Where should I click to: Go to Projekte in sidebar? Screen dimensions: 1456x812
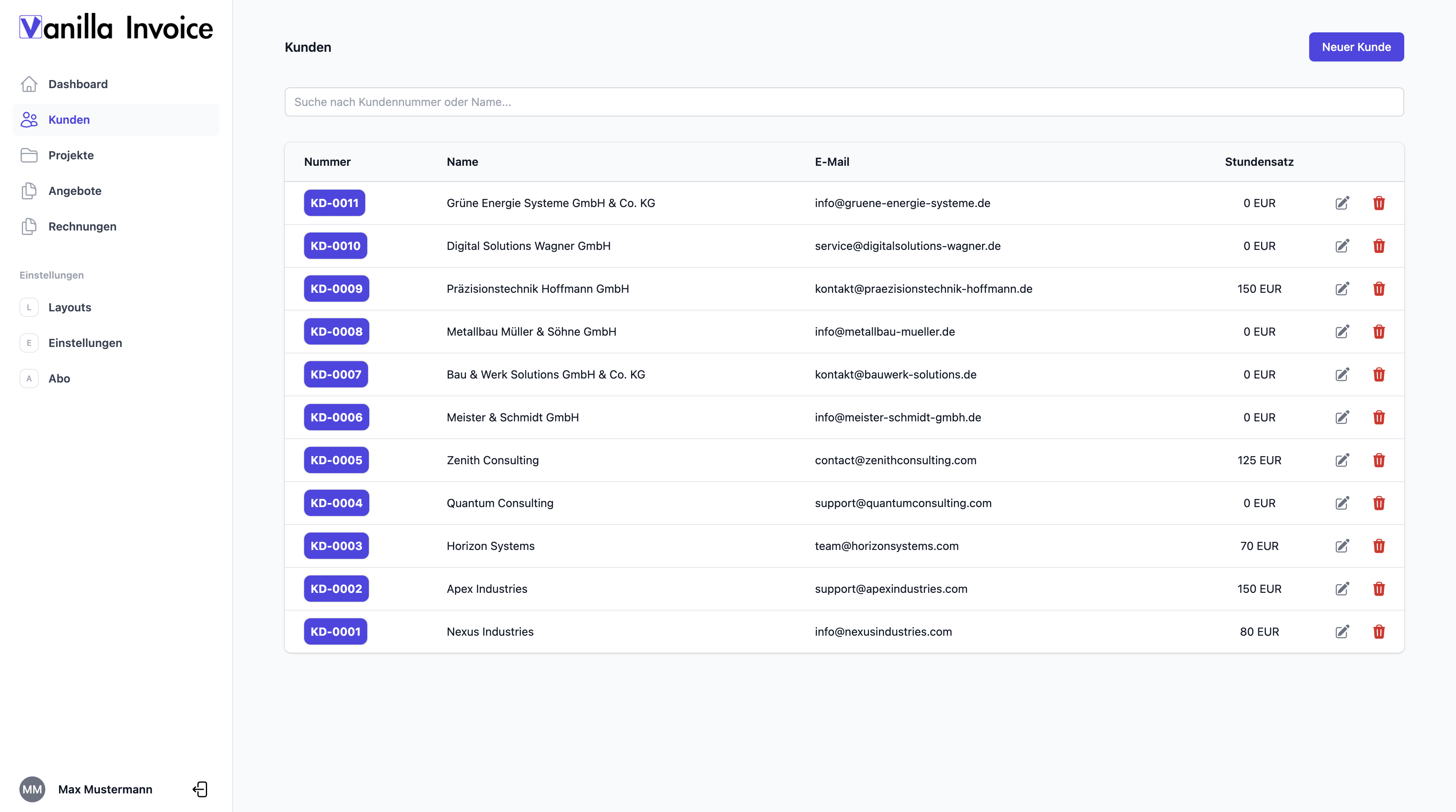tap(71, 155)
